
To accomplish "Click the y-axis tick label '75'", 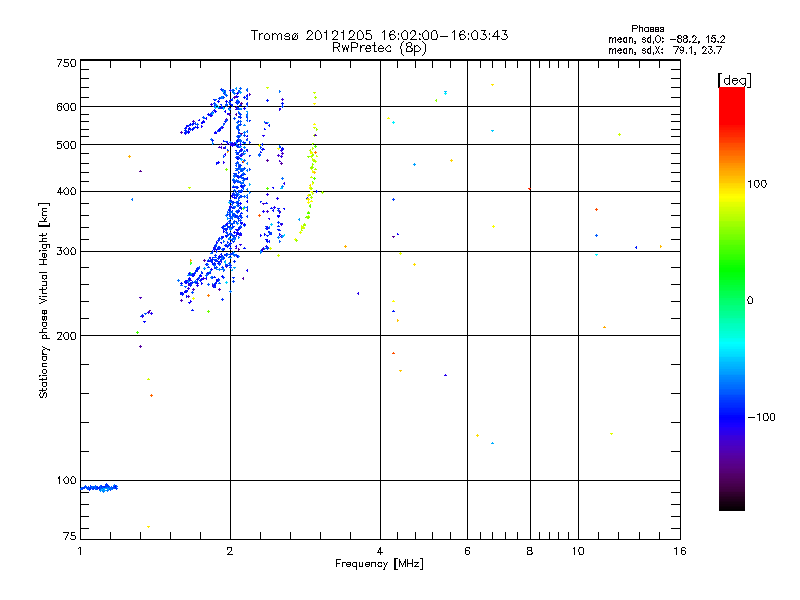I will pos(70,536).
